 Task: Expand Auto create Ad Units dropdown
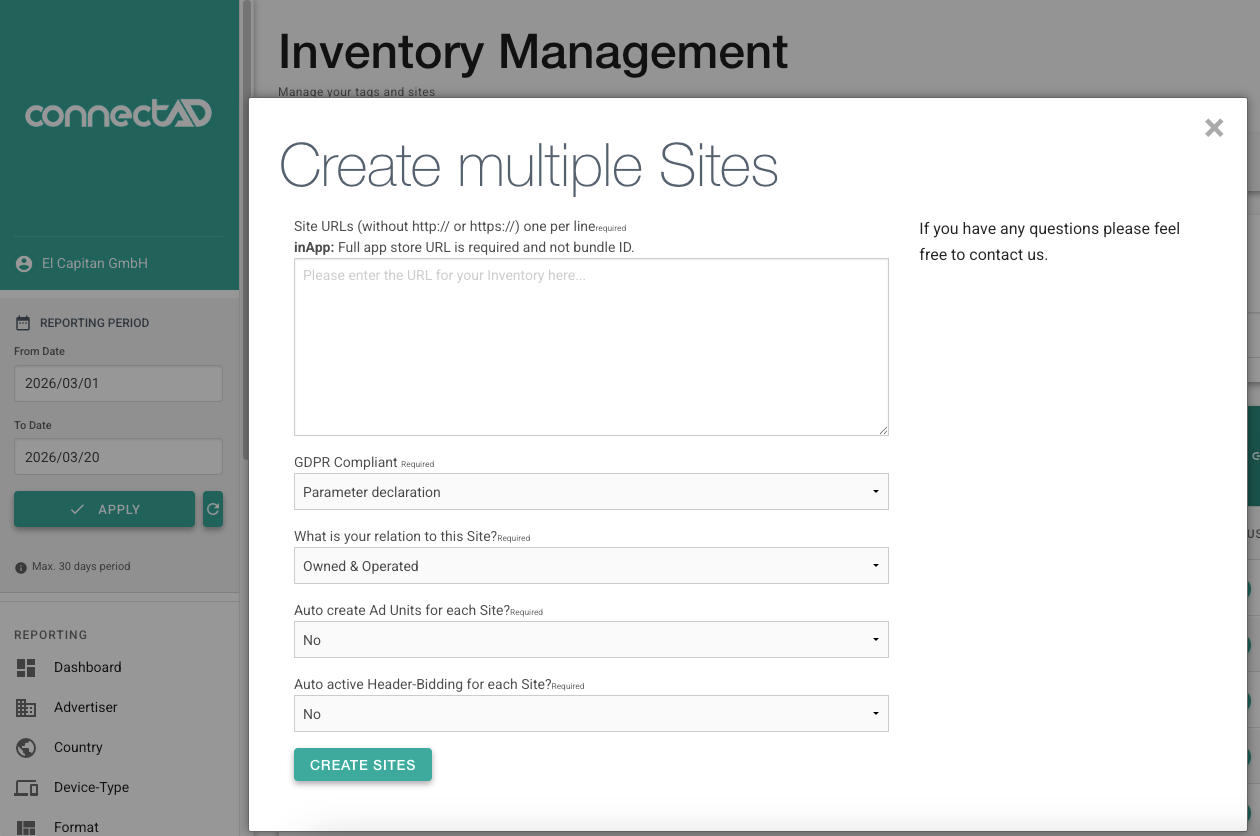pos(590,640)
